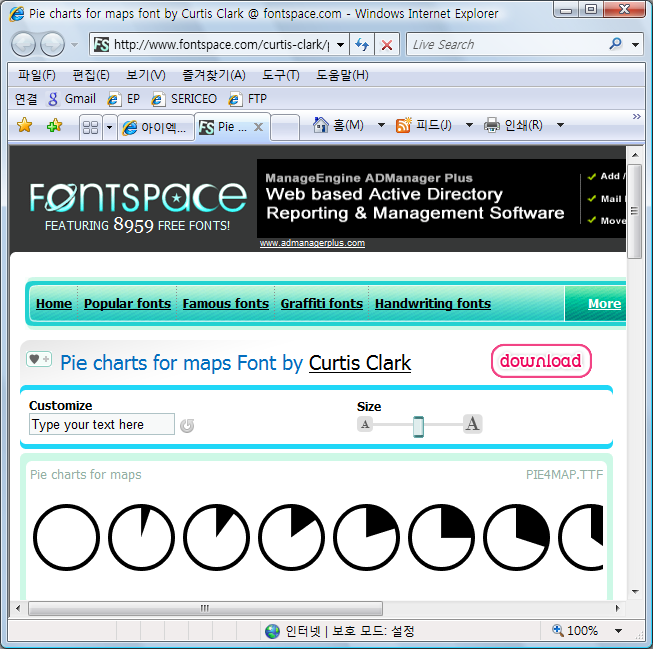Close the Pie ... tab
This screenshot has width=653, height=649.
point(258,127)
